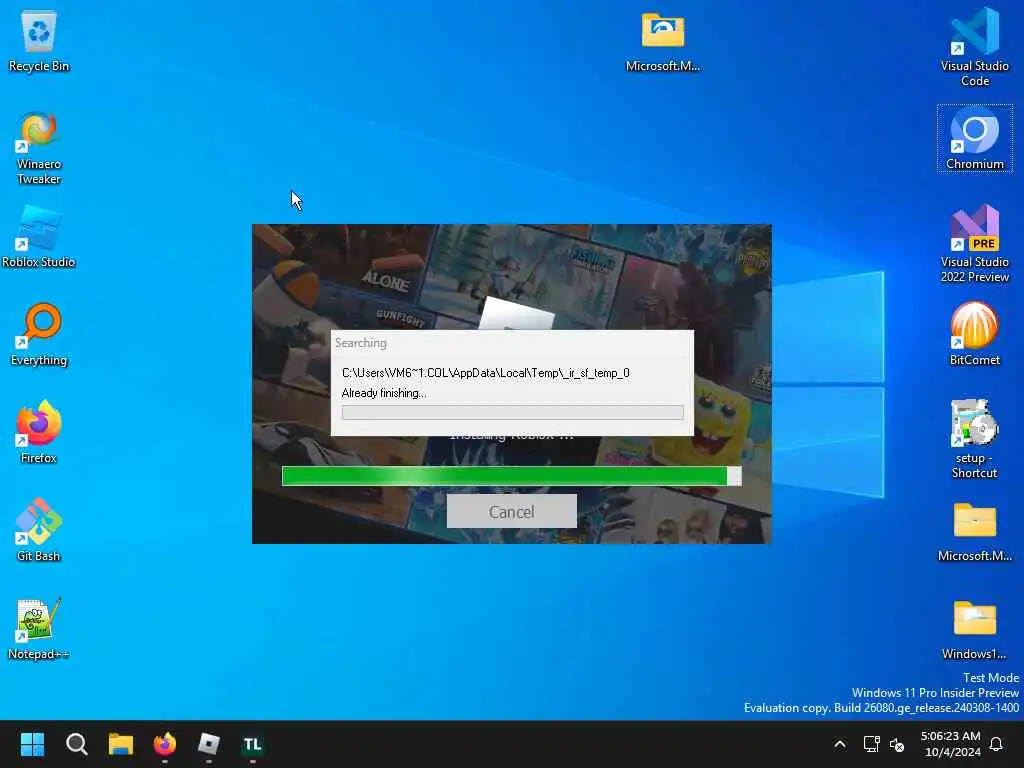Image resolution: width=1024 pixels, height=768 pixels.
Task: Open the taskbar clock and date
Action: pyautogui.click(x=950, y=744)
